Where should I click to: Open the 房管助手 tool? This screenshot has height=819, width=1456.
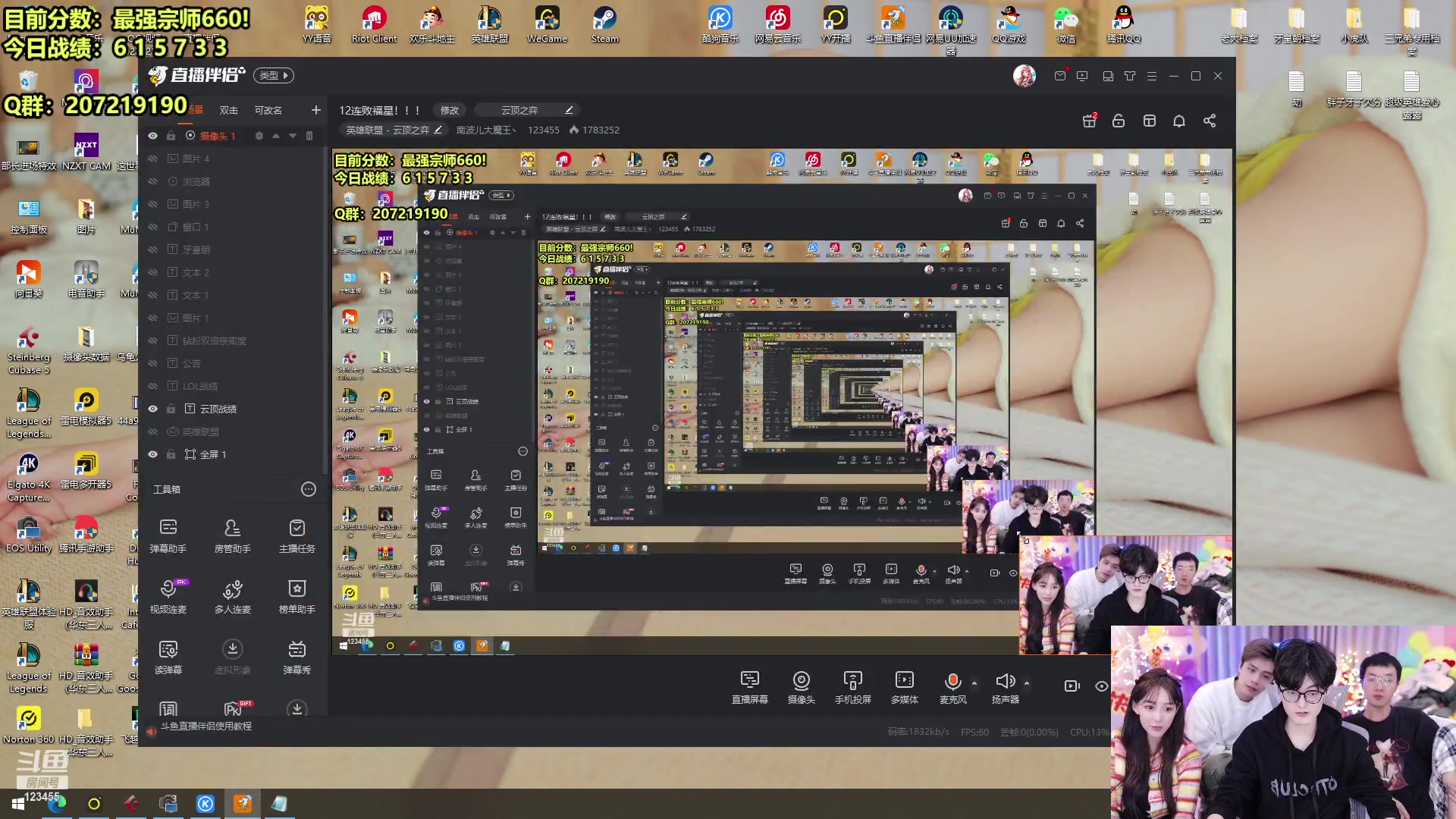(233, 535)
